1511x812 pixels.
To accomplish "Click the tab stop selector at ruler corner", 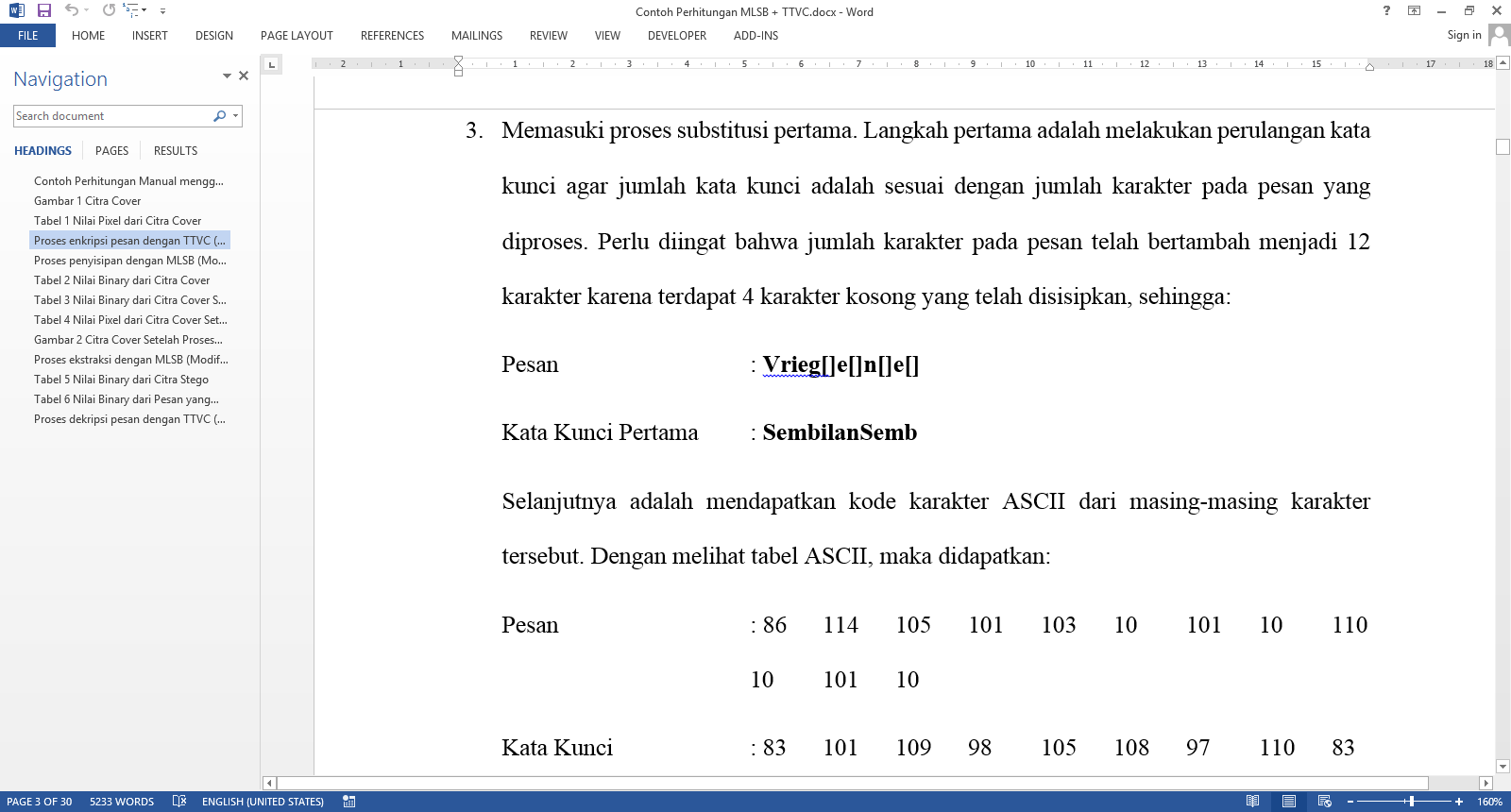I will [x=271, y=64].
